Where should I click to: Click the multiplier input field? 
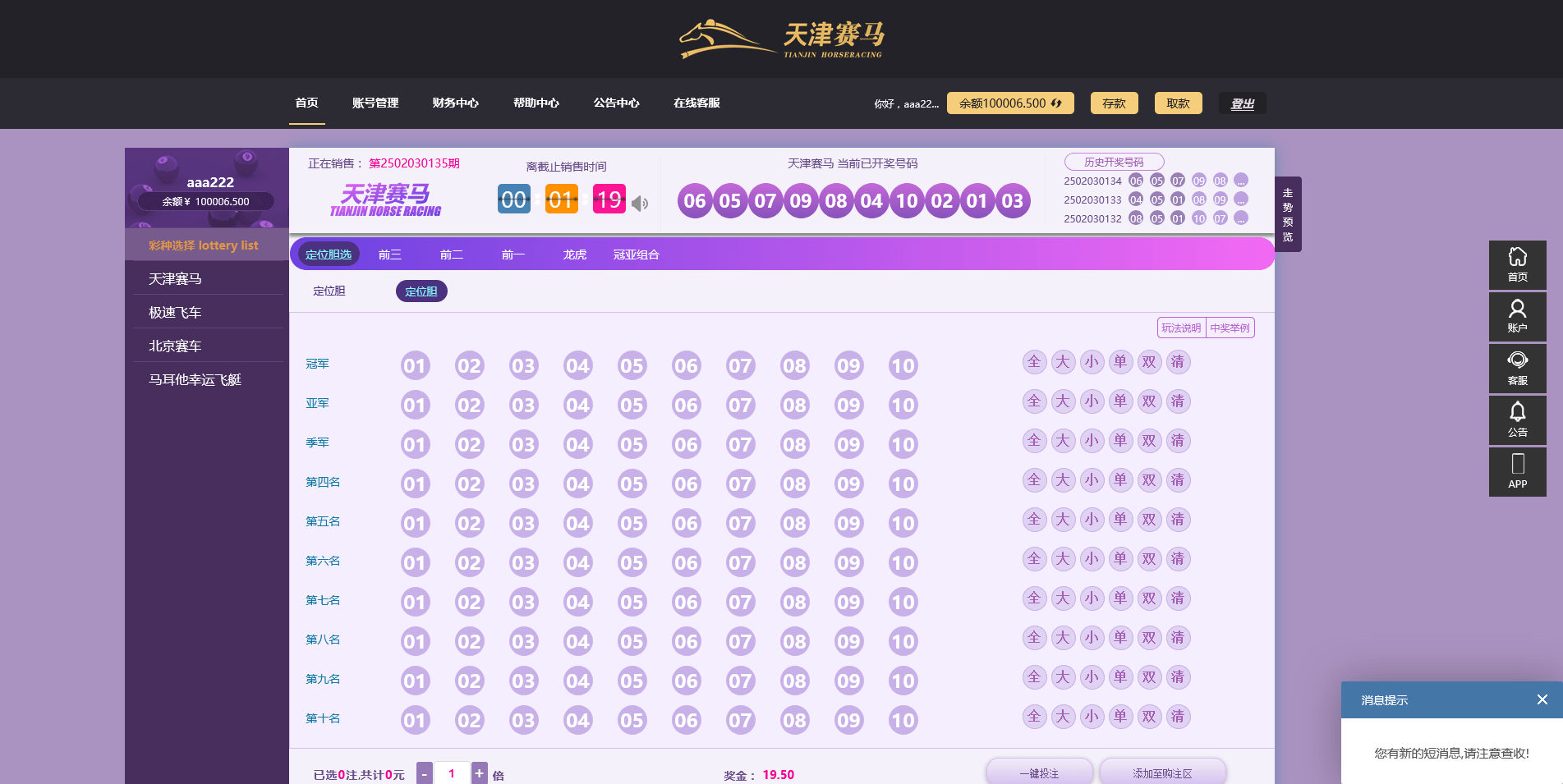pos(451,773)
